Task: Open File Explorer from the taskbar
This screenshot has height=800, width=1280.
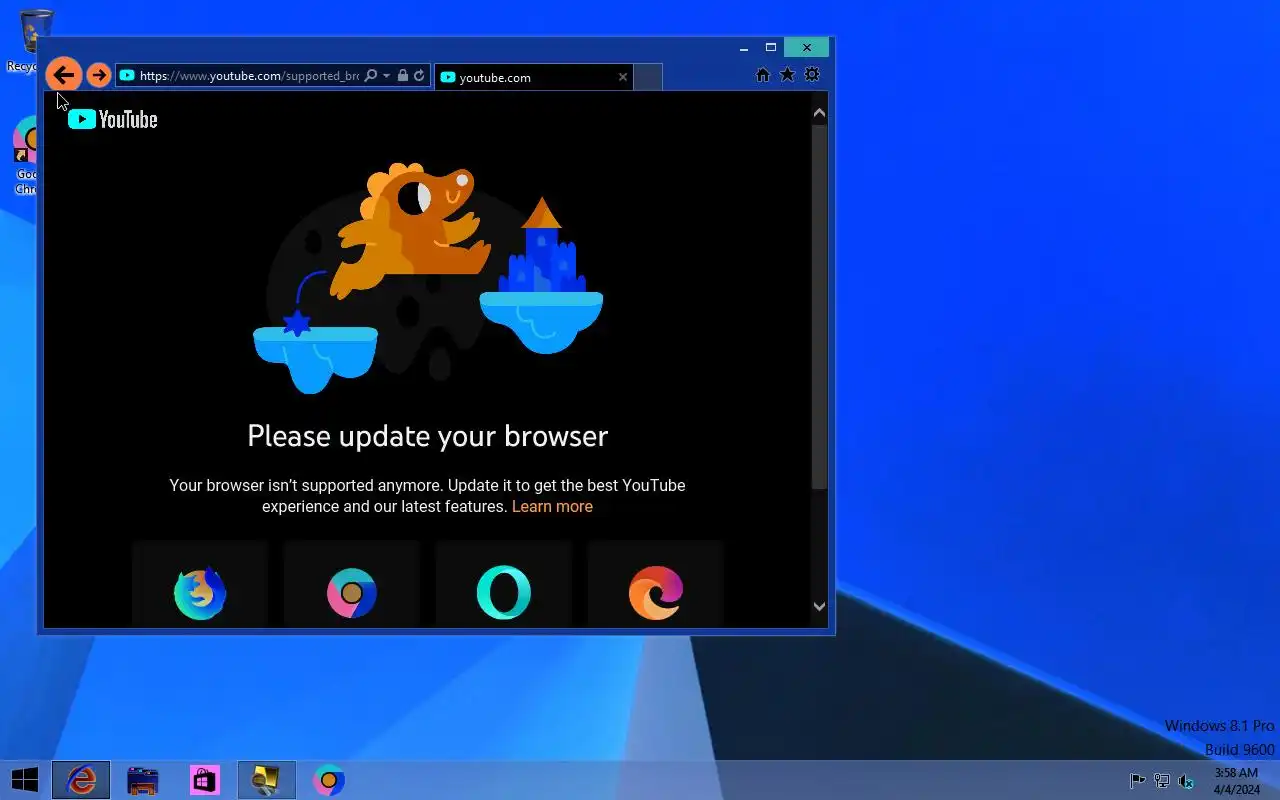Action: point(143,780)
